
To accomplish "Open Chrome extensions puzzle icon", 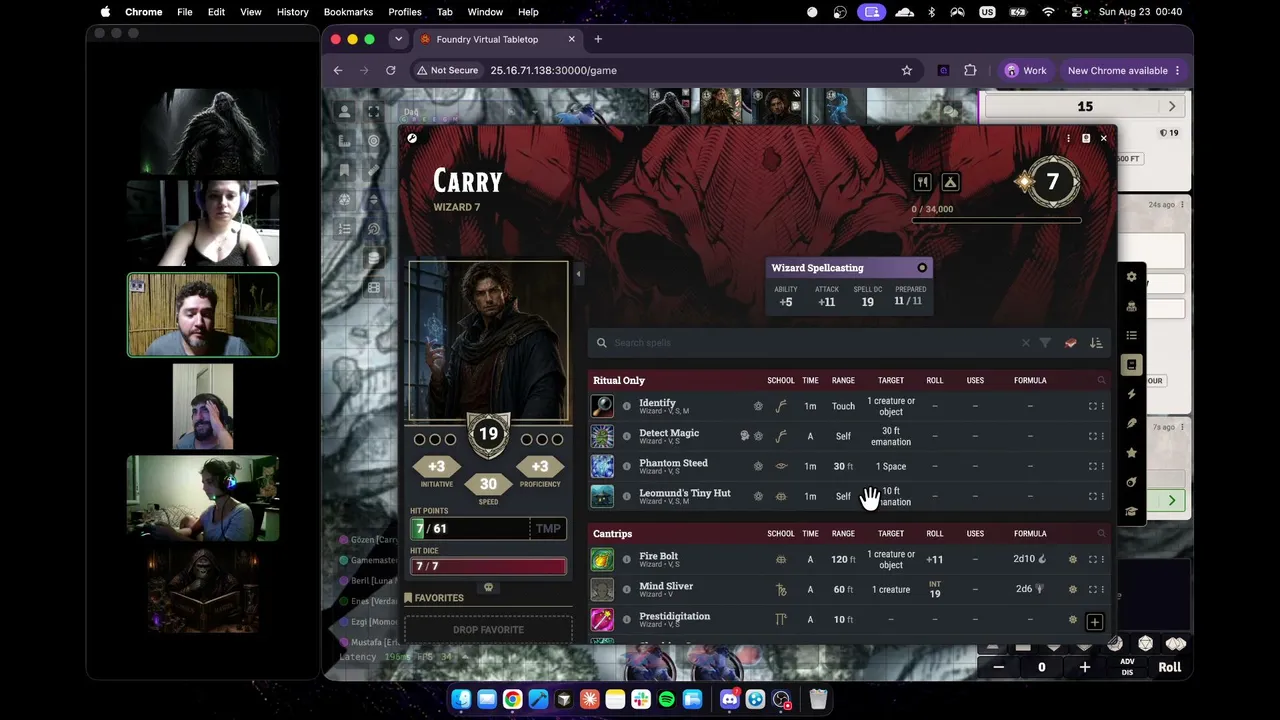I will click(970, 70).
